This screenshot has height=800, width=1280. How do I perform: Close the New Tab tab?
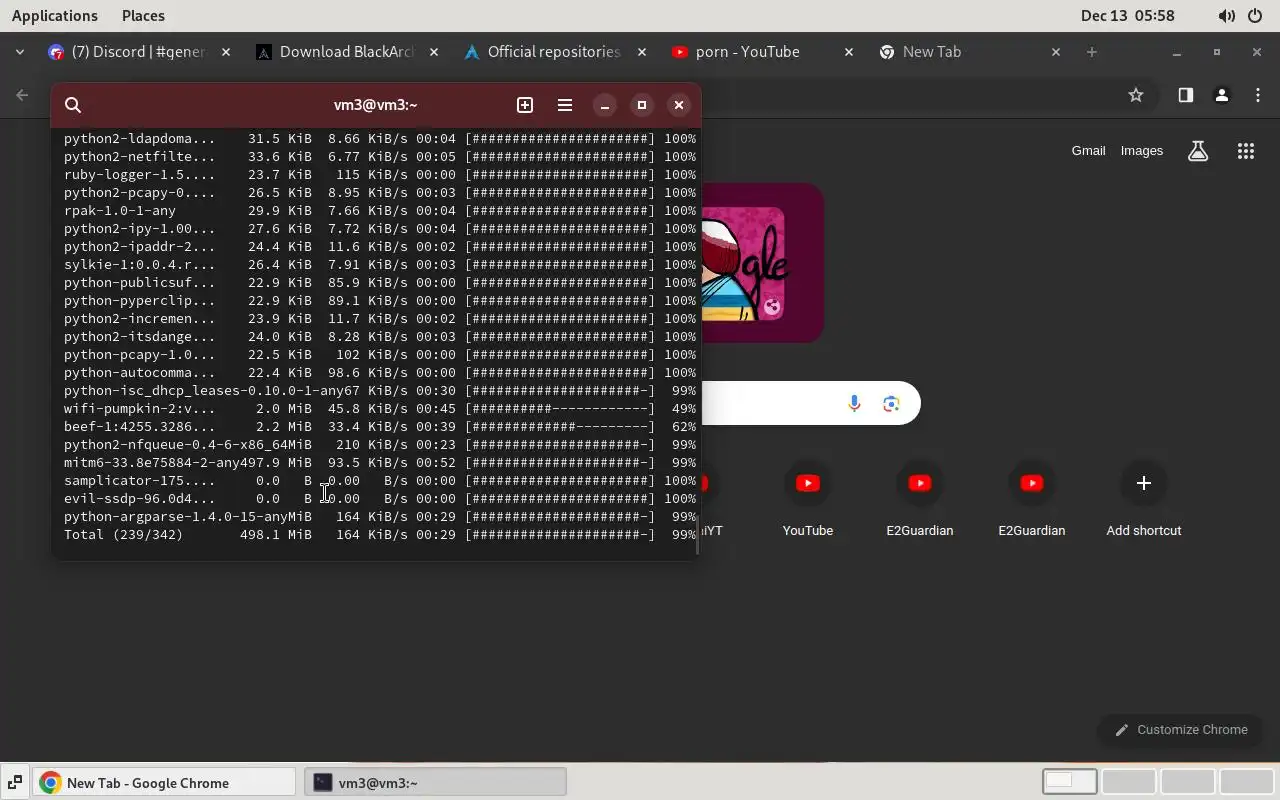click(1056, 52)
